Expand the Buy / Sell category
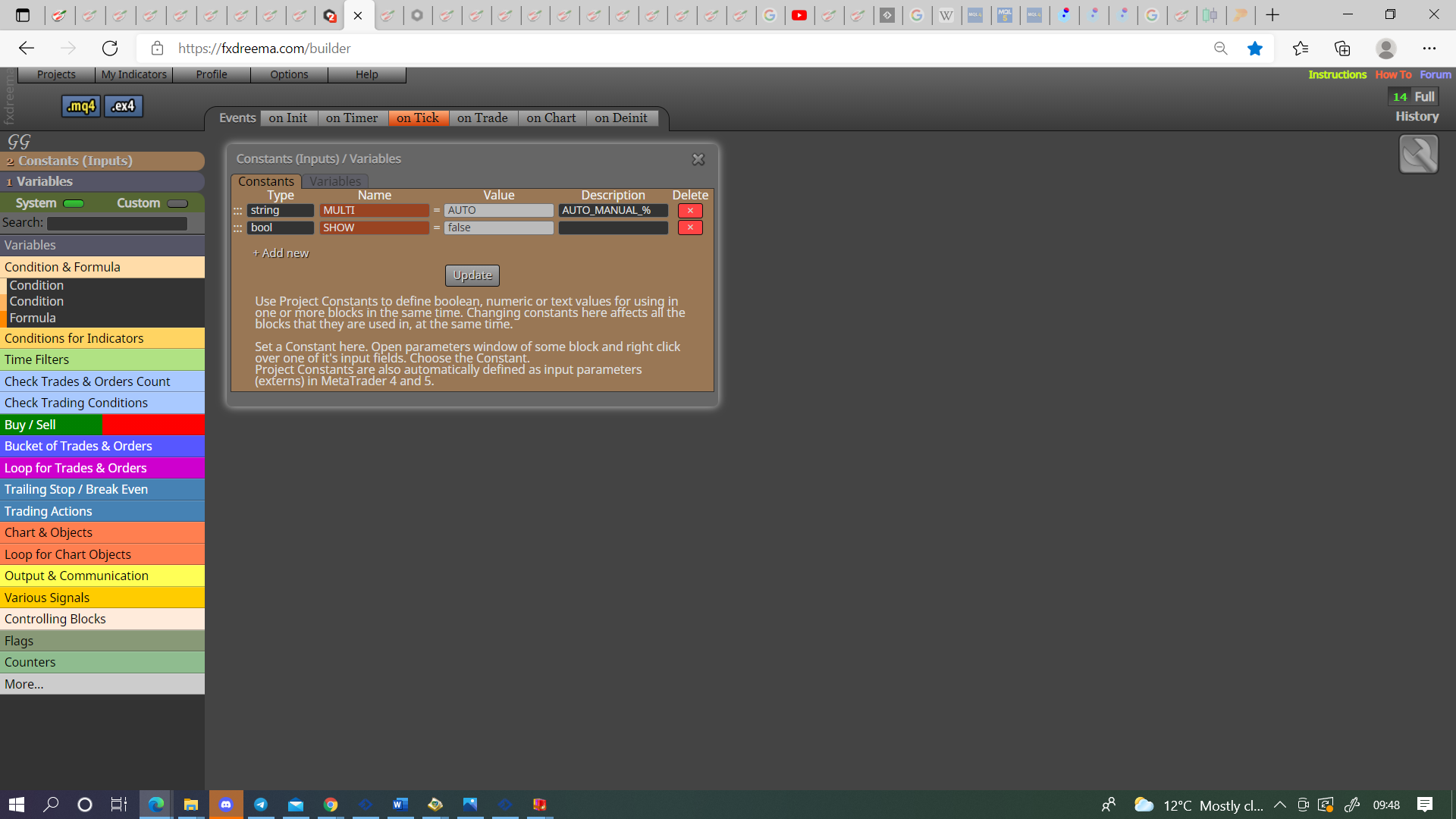1456x819 pixels. (x=102, y=425)
